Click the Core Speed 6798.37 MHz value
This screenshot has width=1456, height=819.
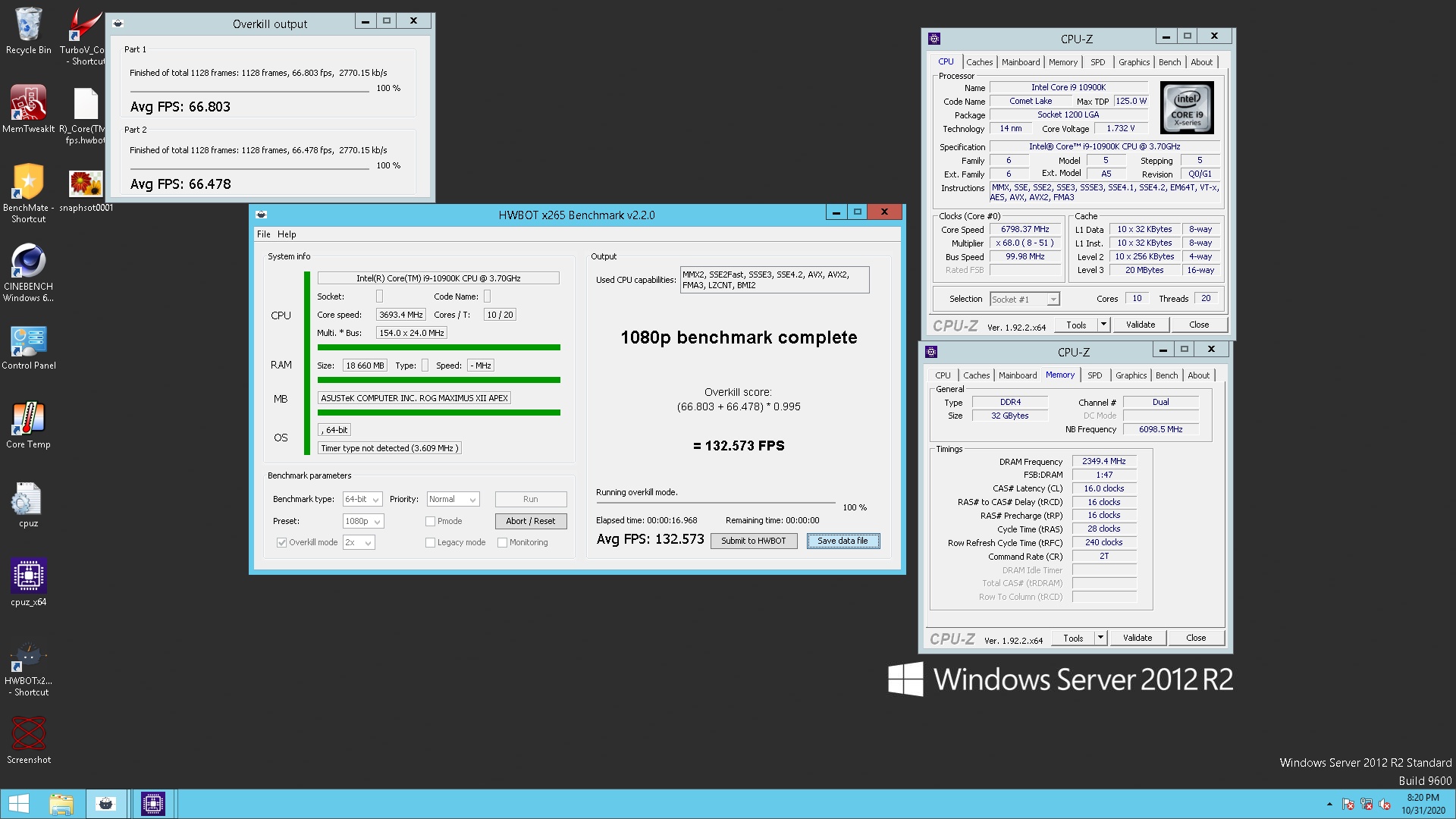coord(1025,229)
